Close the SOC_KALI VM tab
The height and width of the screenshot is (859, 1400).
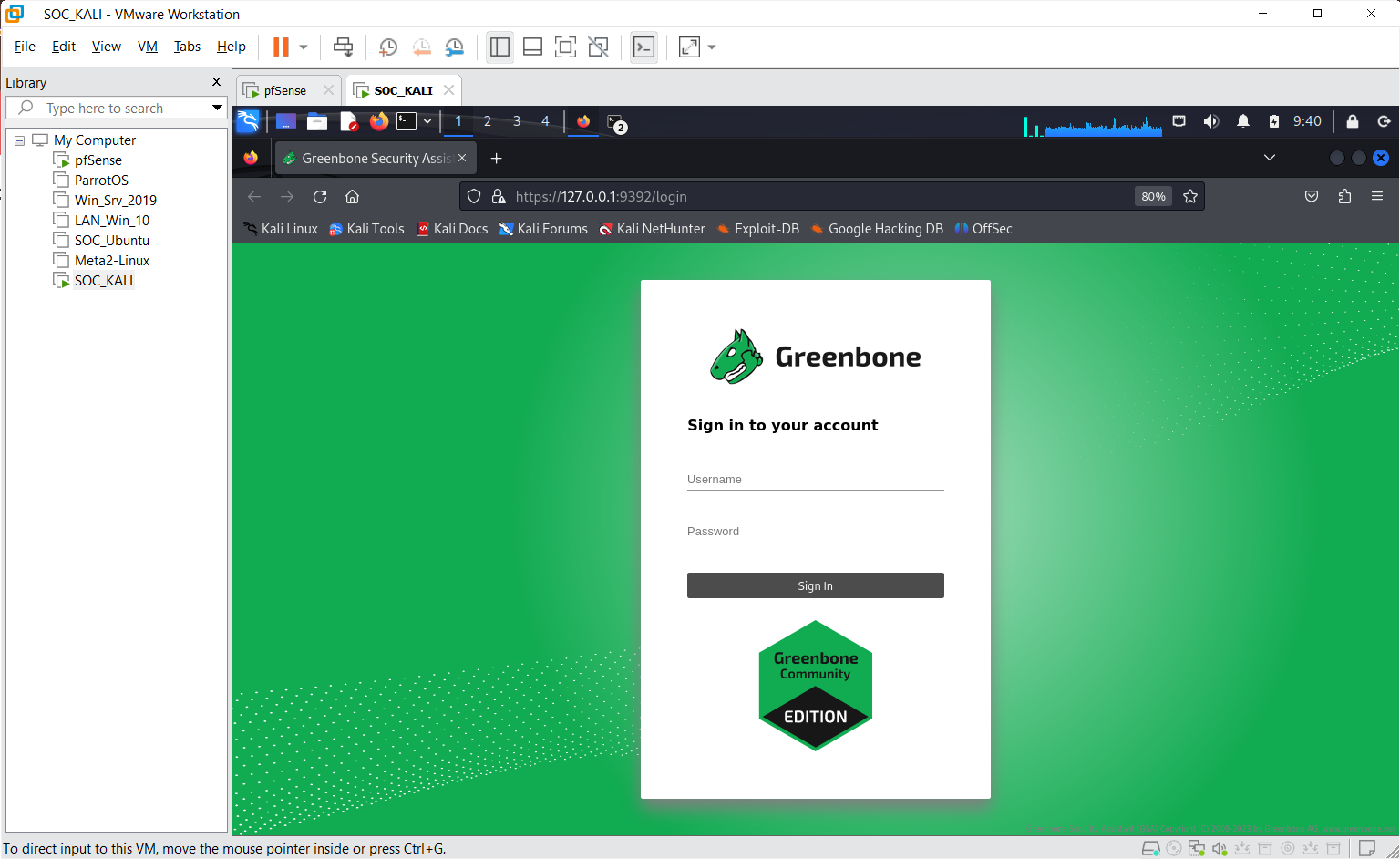448,89
